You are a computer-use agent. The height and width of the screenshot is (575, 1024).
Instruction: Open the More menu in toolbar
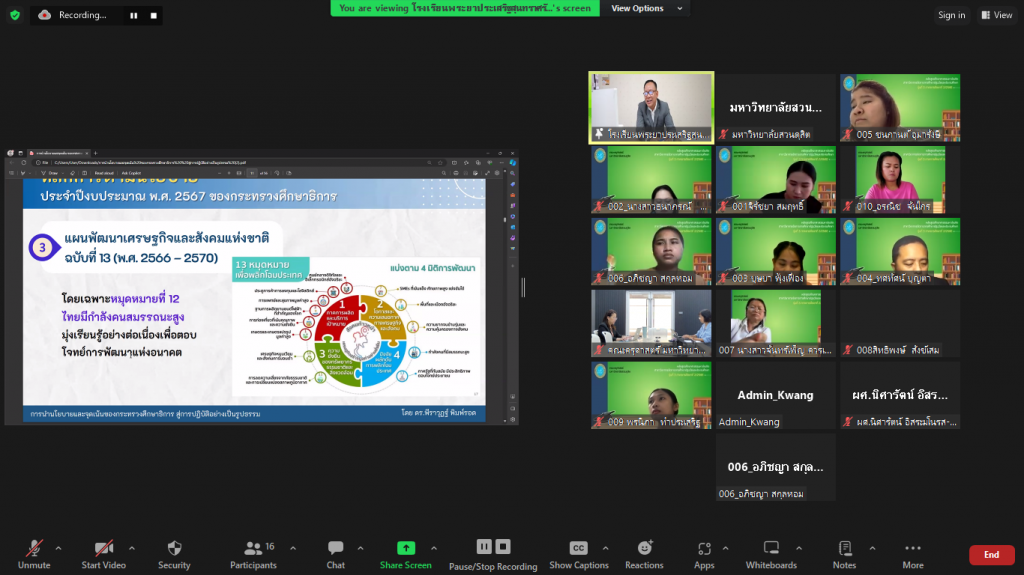pos(912,553)
